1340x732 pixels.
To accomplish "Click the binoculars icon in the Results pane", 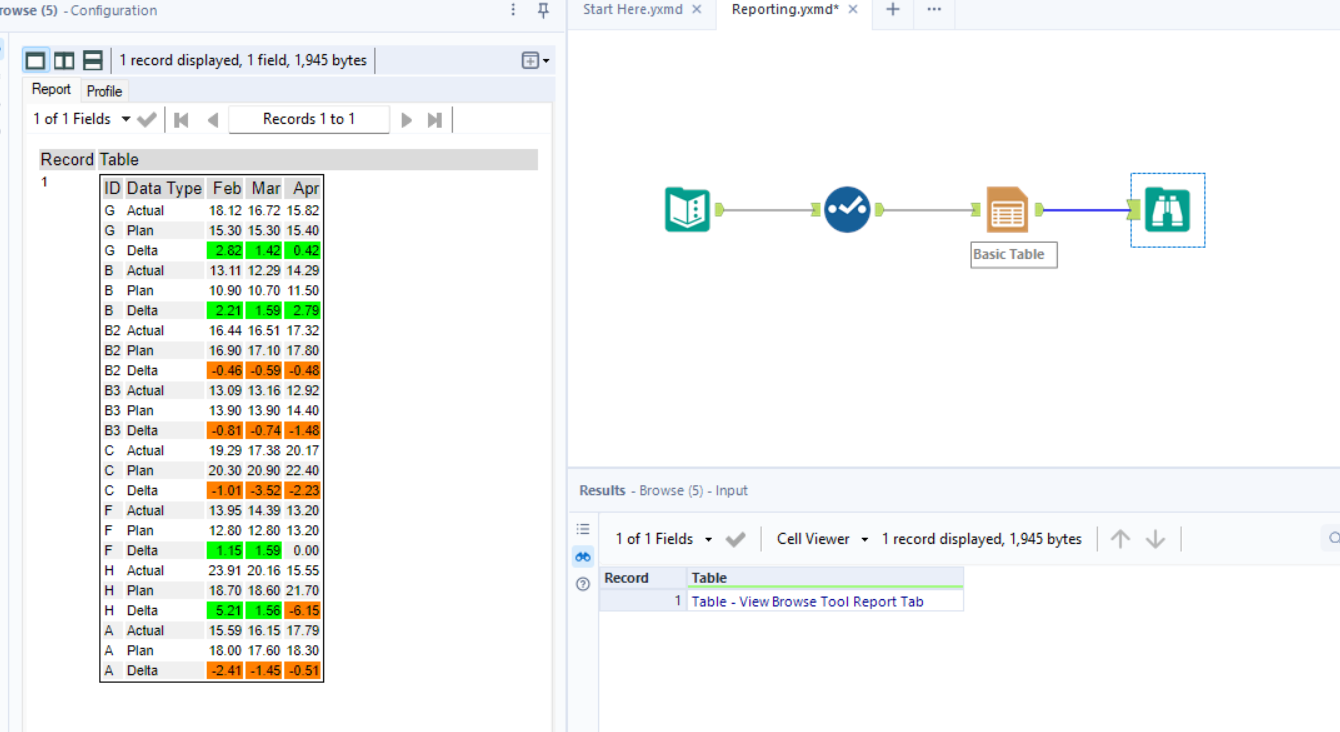I will pyautogui.click(x=581, y=557).
